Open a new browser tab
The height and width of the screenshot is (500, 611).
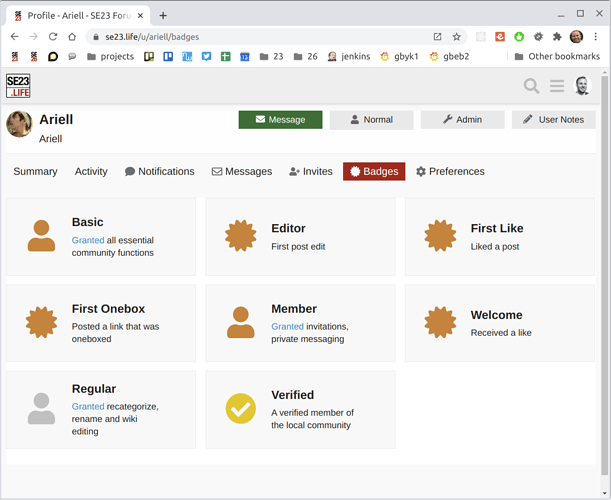(163, 16)
